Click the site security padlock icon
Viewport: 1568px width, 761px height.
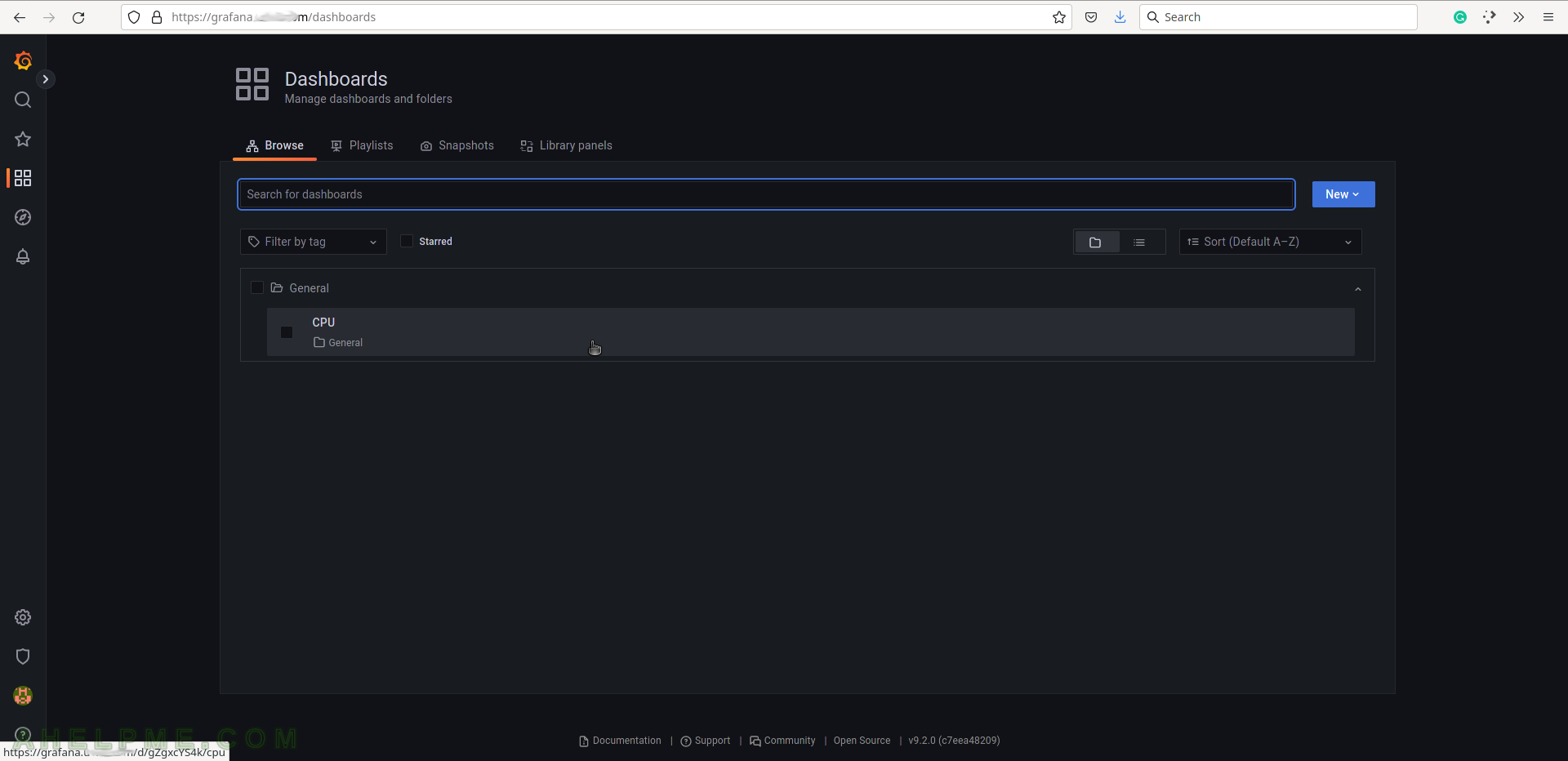pos(157,17)
